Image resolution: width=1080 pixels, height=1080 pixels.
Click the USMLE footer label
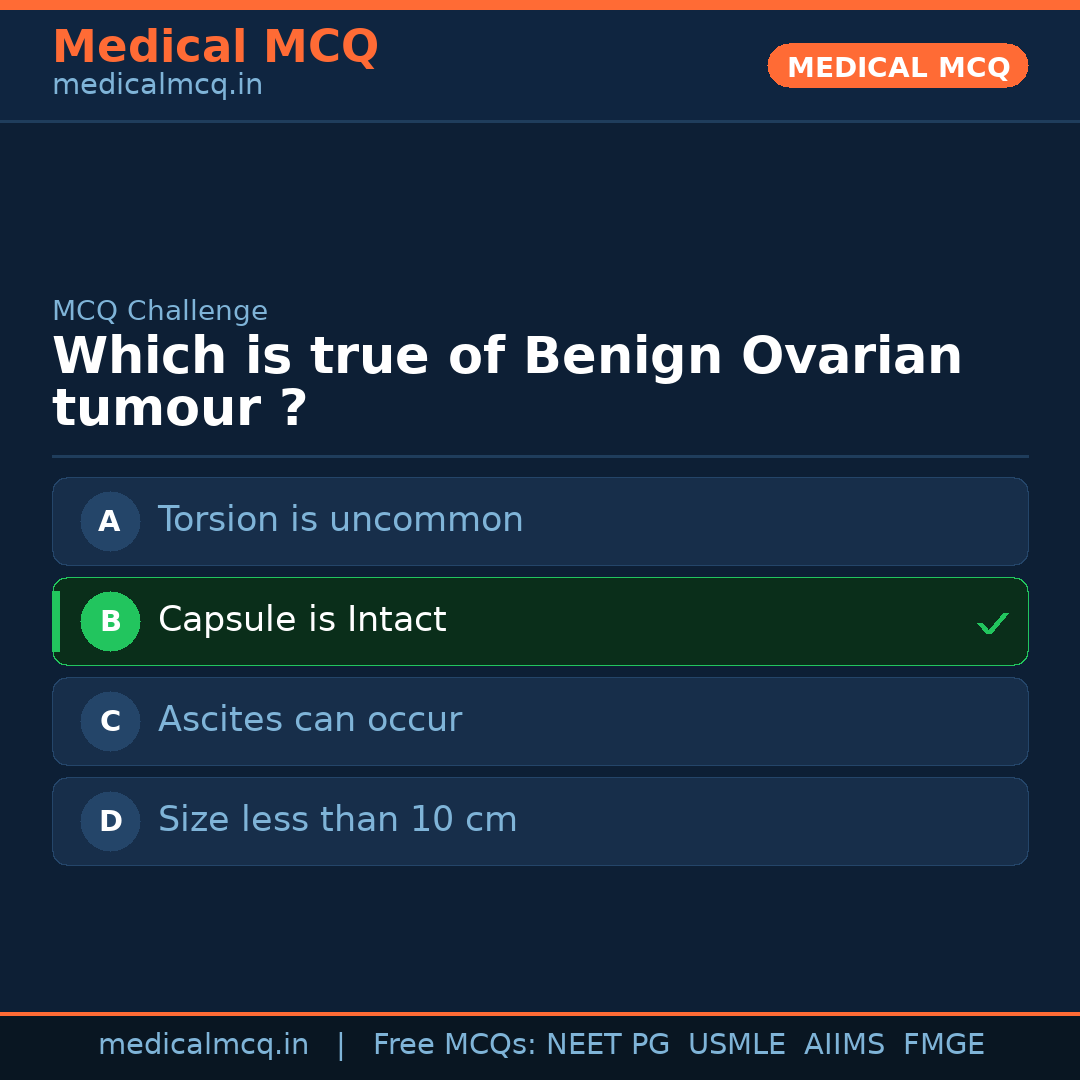point(737,1043)
